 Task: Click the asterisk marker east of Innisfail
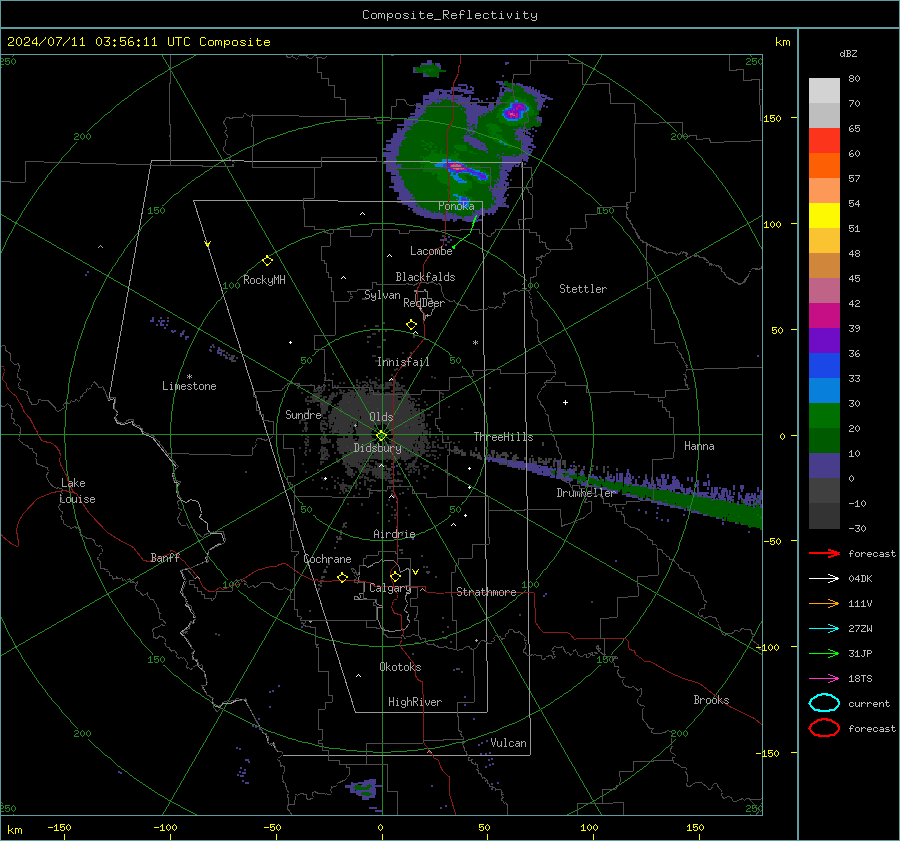[475, 343]
